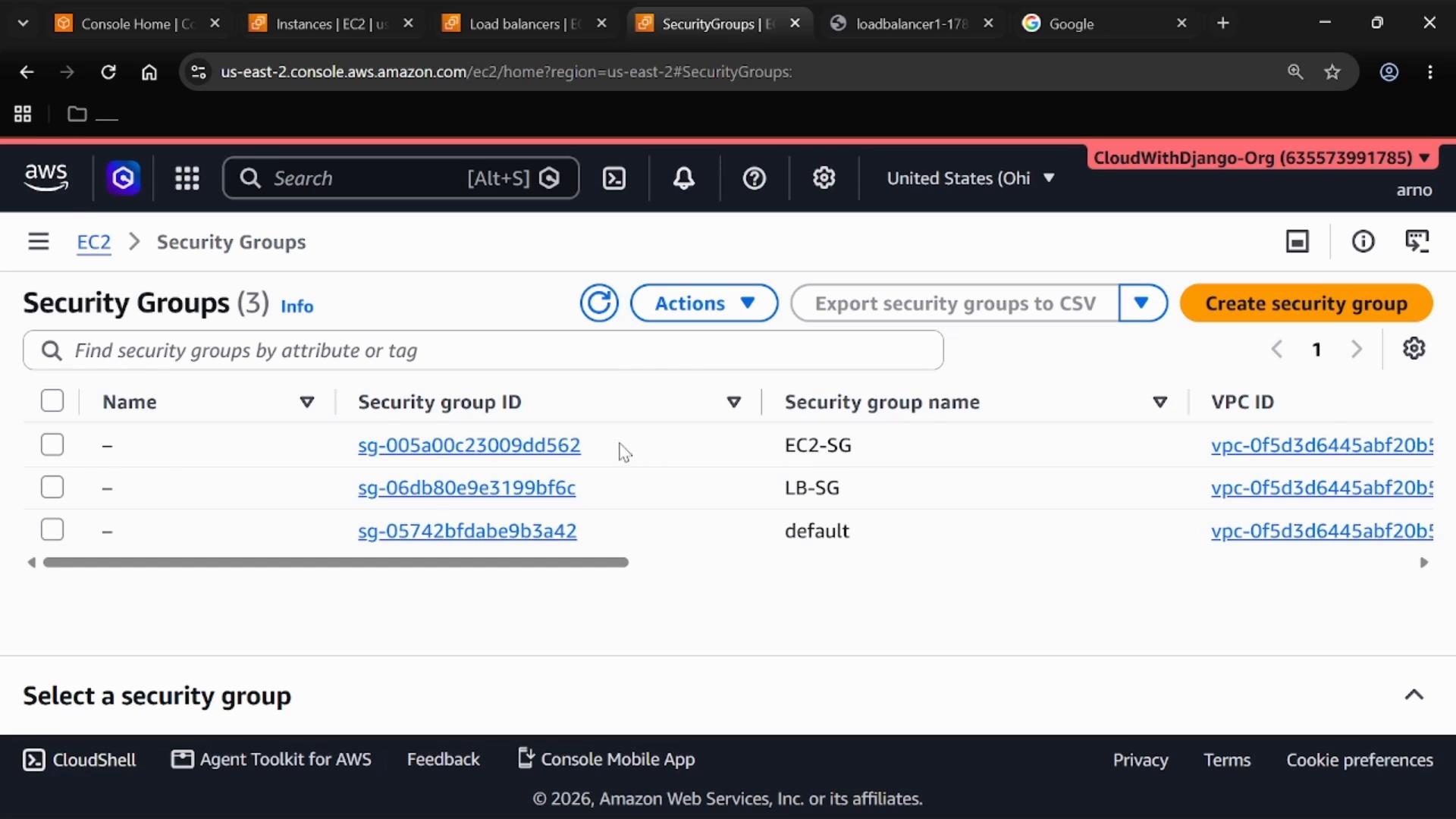The image size is (1456, 819).
Task: Switch to the Instances EC2 tab
Action: click(331, 24)
